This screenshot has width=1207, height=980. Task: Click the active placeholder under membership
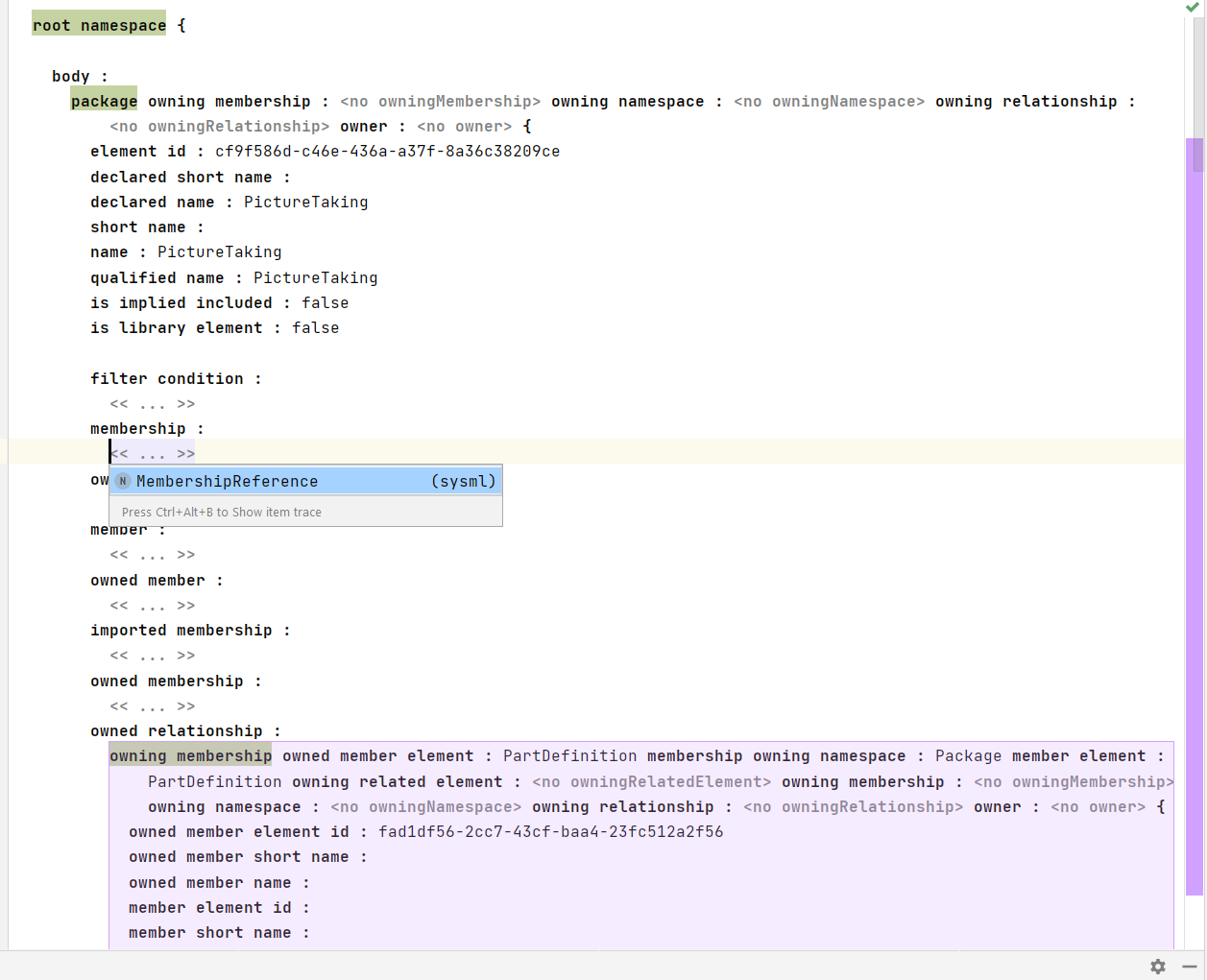(153, 454)
